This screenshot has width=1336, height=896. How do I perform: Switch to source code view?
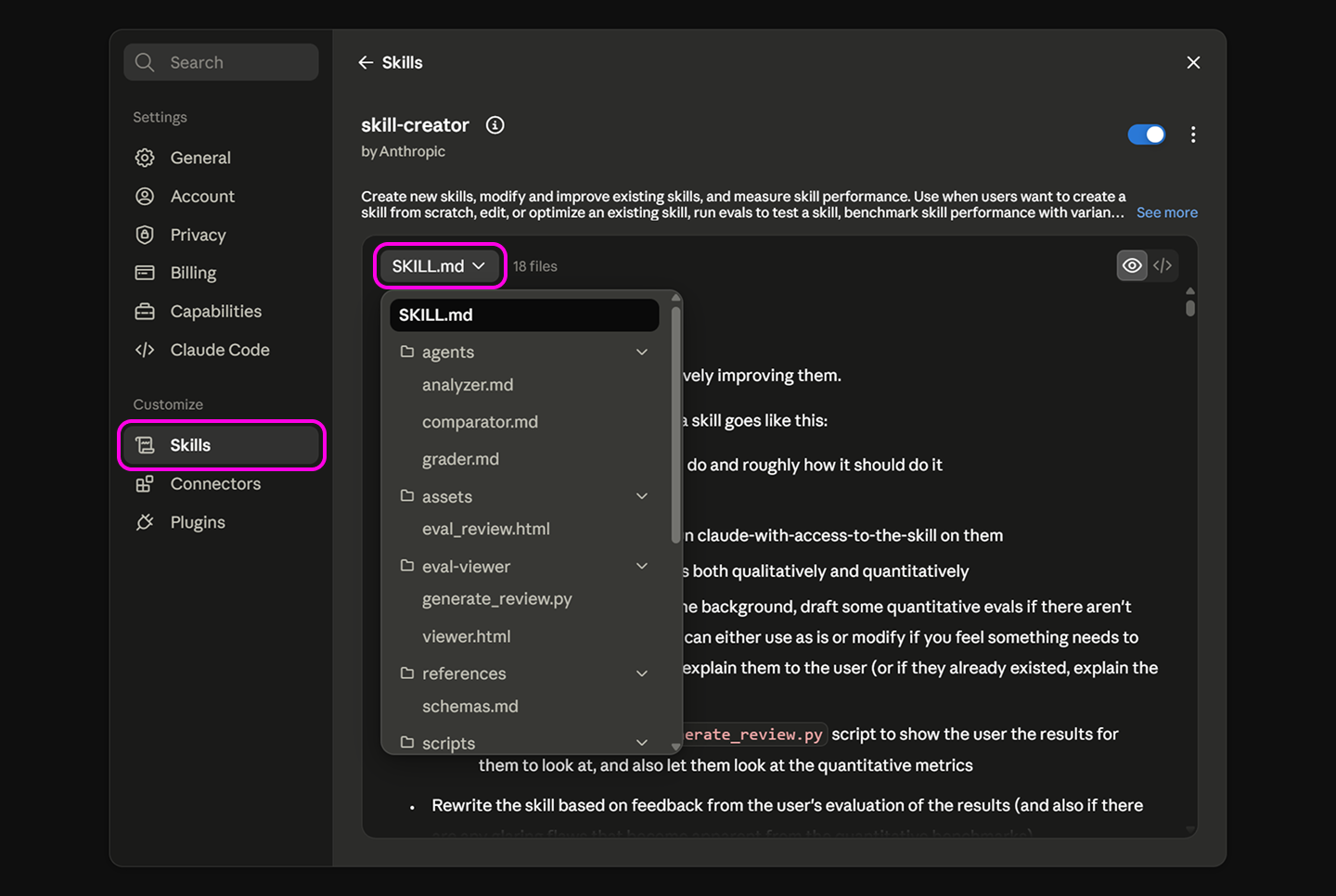coord(1163,266)
